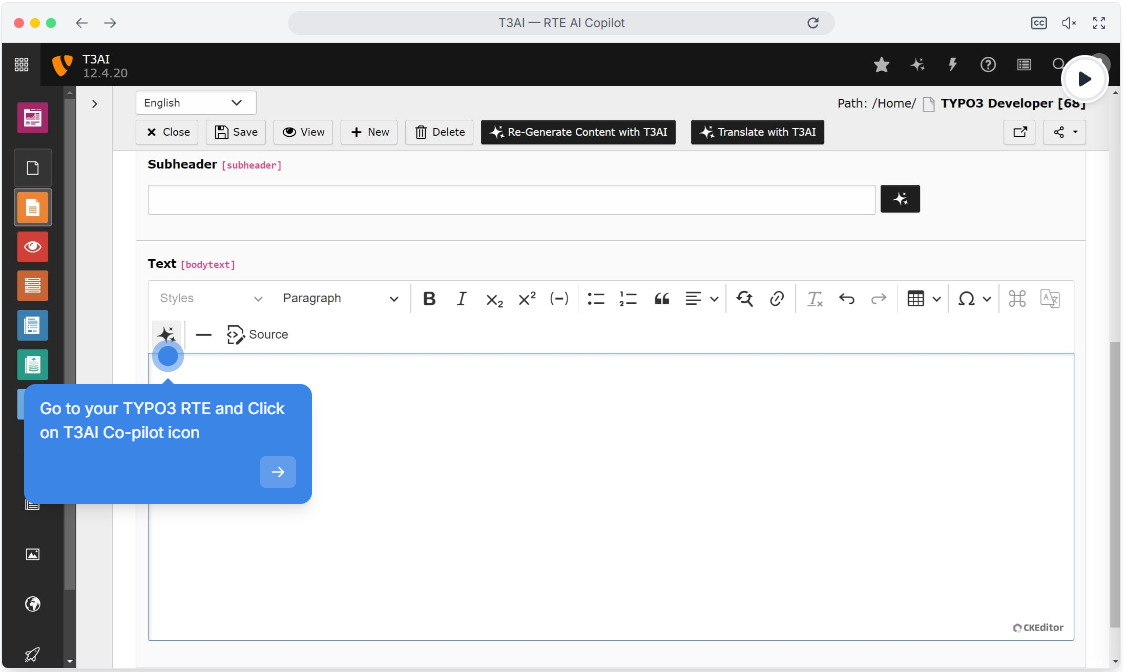Toggle italic formatting in editor toolbar
This screenshot has height=672, width=1123.
(x=461, y=299)
